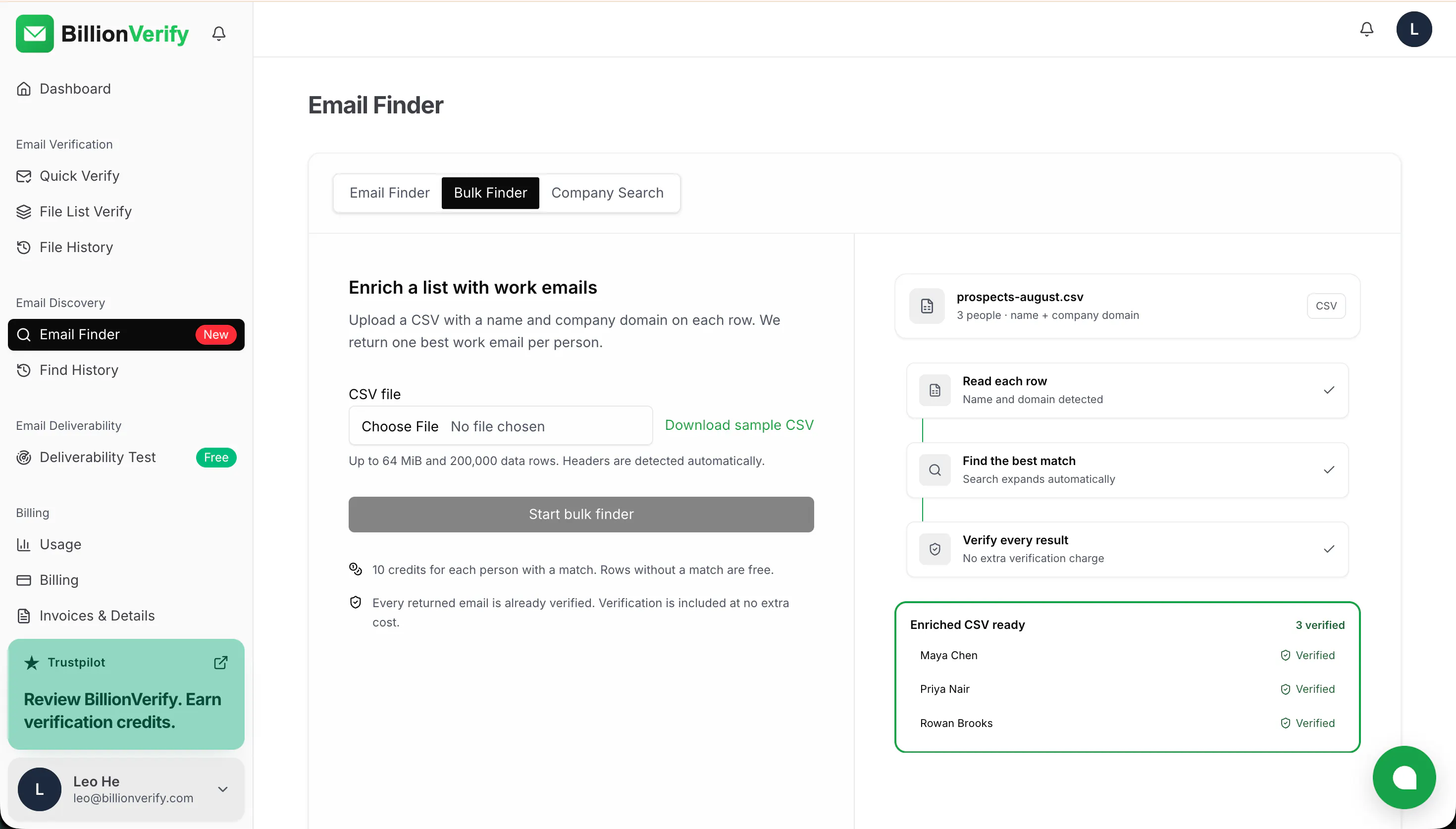
Task: Switch to the Email Finder tab
Action: pos(389,193)
